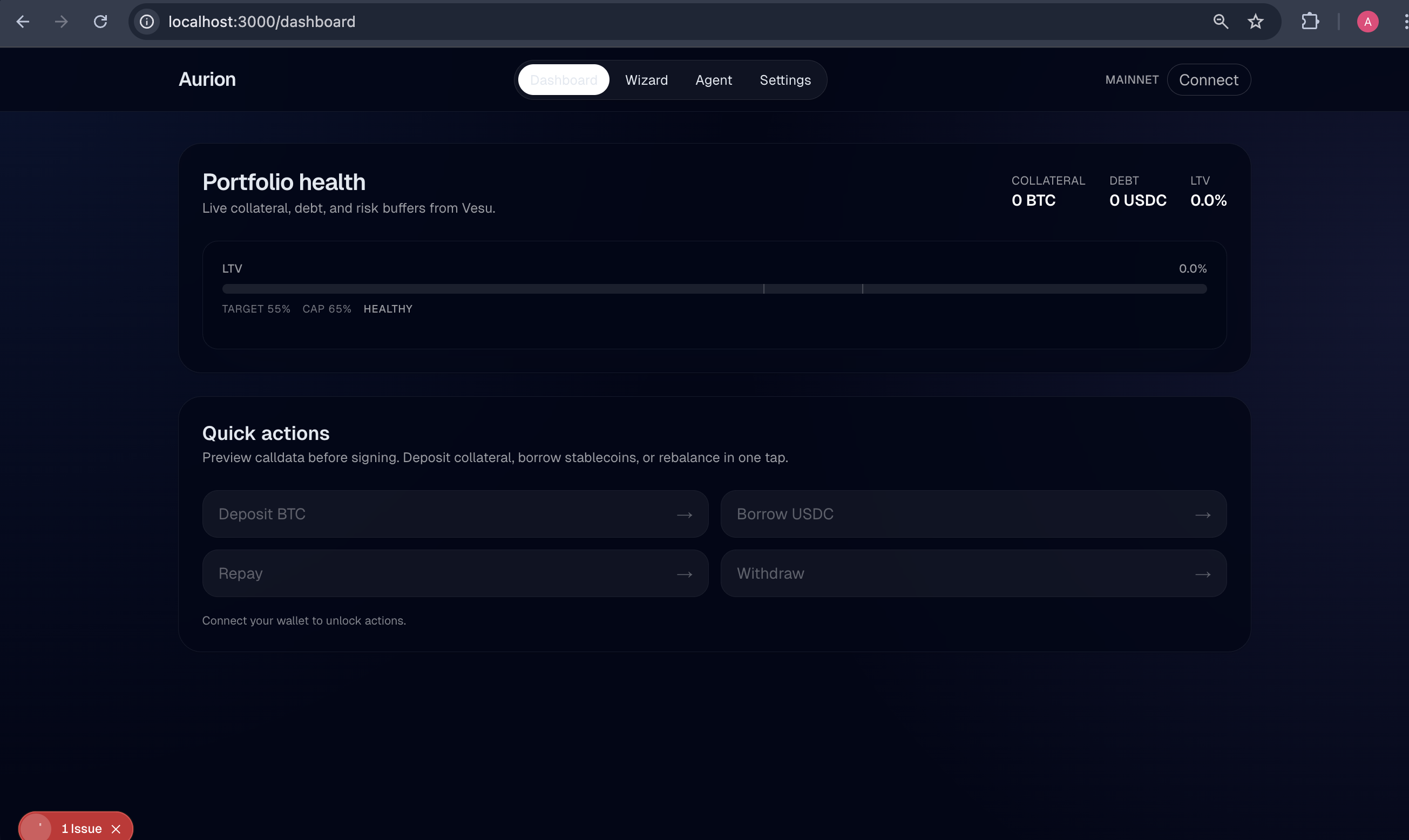Go to the Agent tab
Viewport: 1409px width, 840px height.
[x=713, y=80]
